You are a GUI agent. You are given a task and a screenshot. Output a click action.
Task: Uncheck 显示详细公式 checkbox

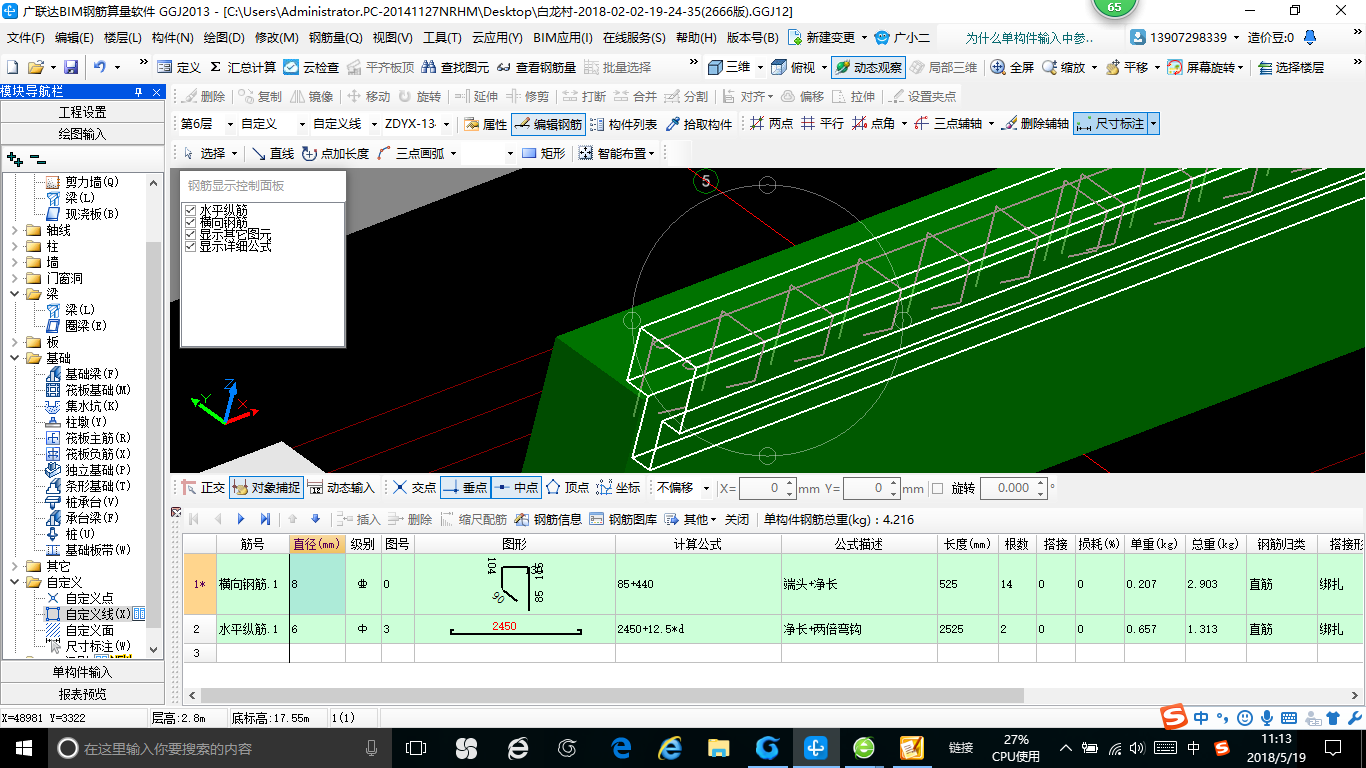coord(191,246)
